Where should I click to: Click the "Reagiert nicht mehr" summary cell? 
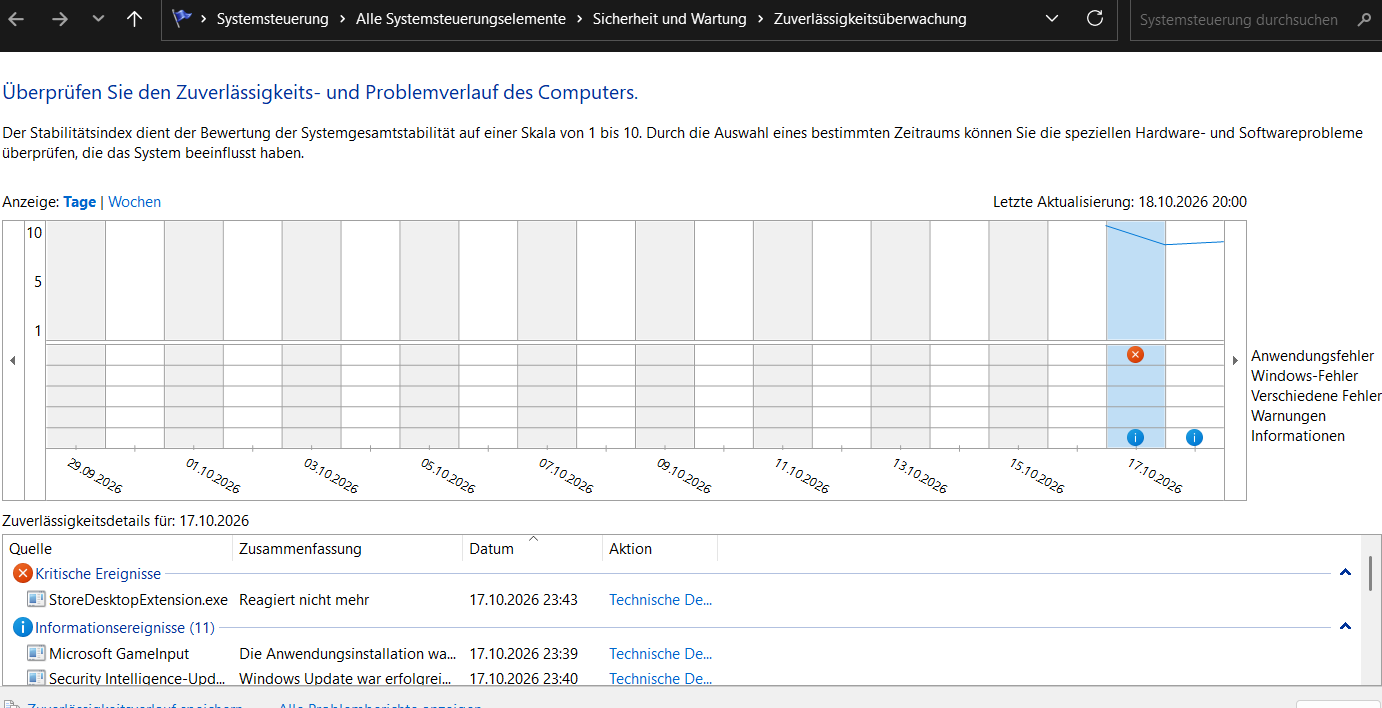304,600
